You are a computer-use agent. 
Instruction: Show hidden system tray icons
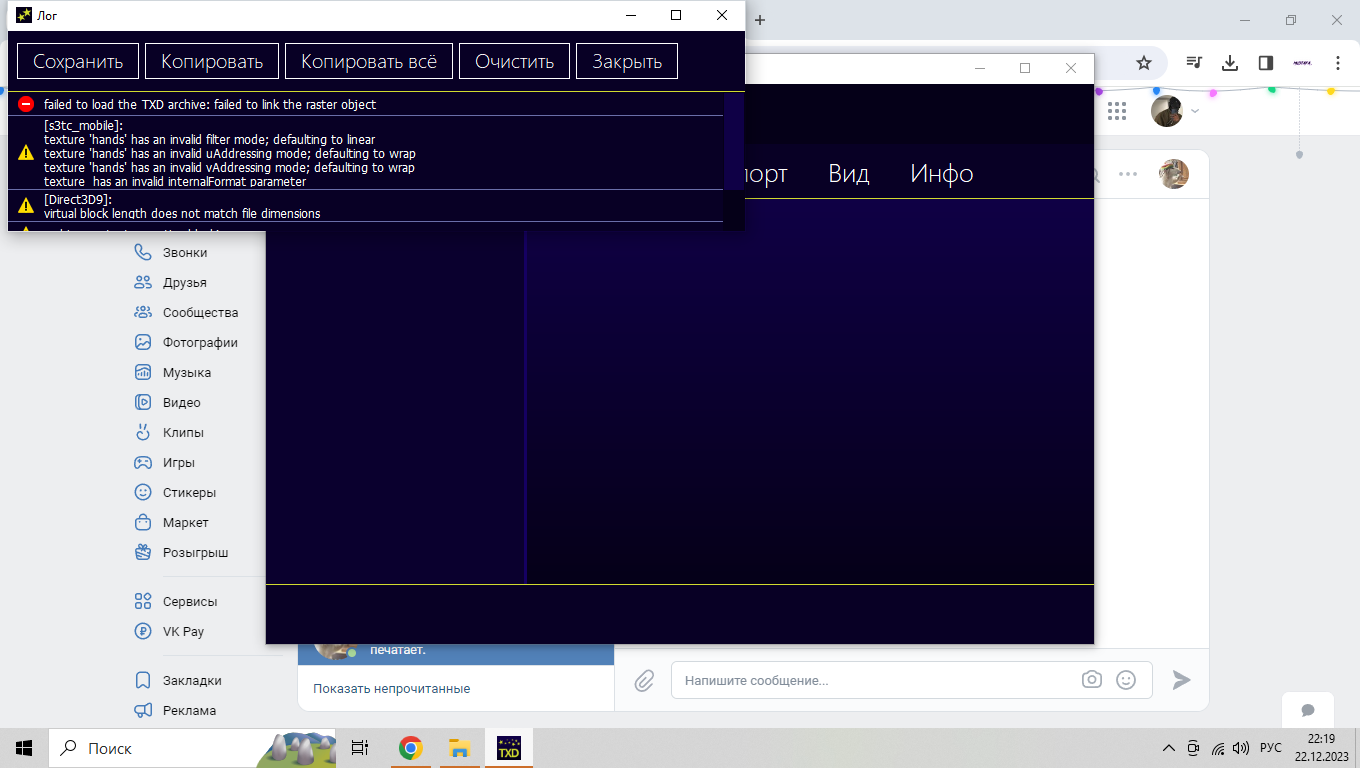[x=1168, y=748]
